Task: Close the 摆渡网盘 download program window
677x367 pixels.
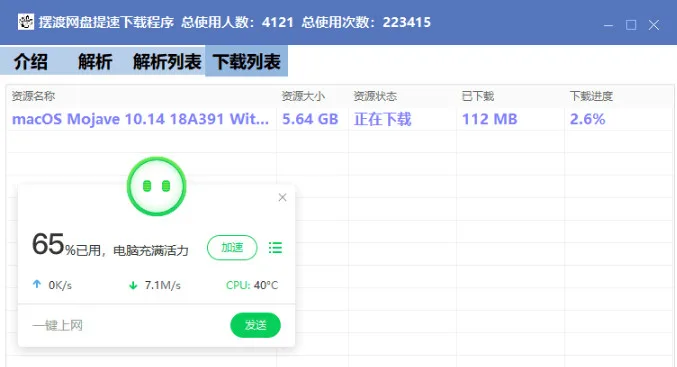Action: (x=654, y=25)
